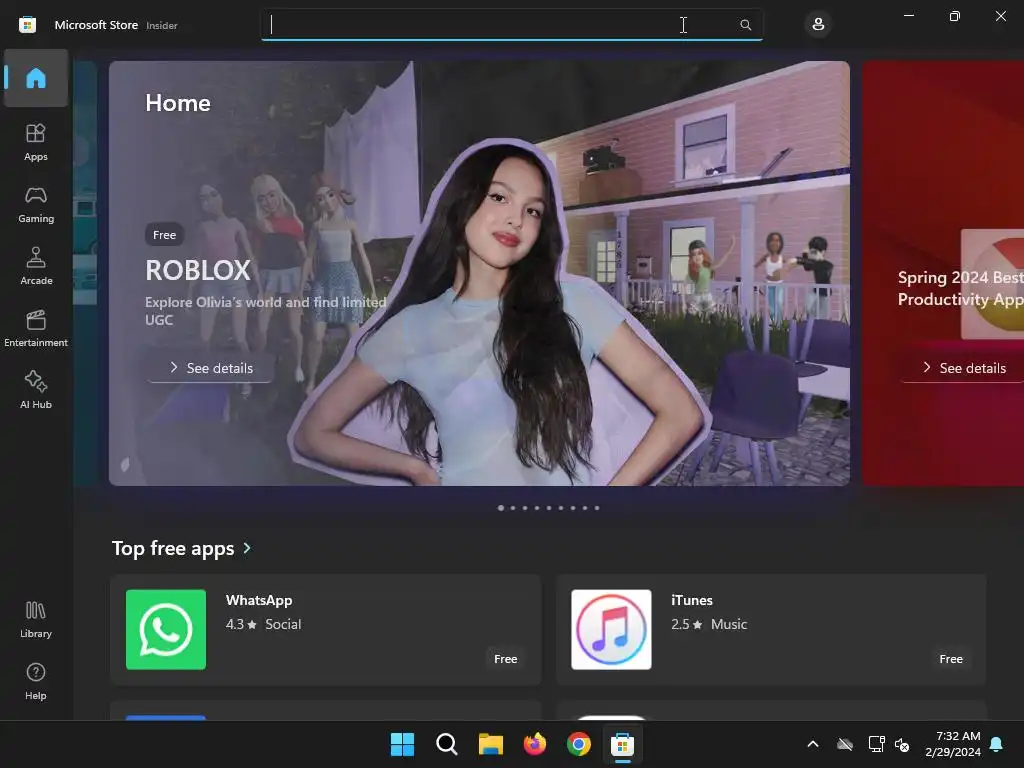Click the search magnifier icon in the search box

click(x=745, y=25)
